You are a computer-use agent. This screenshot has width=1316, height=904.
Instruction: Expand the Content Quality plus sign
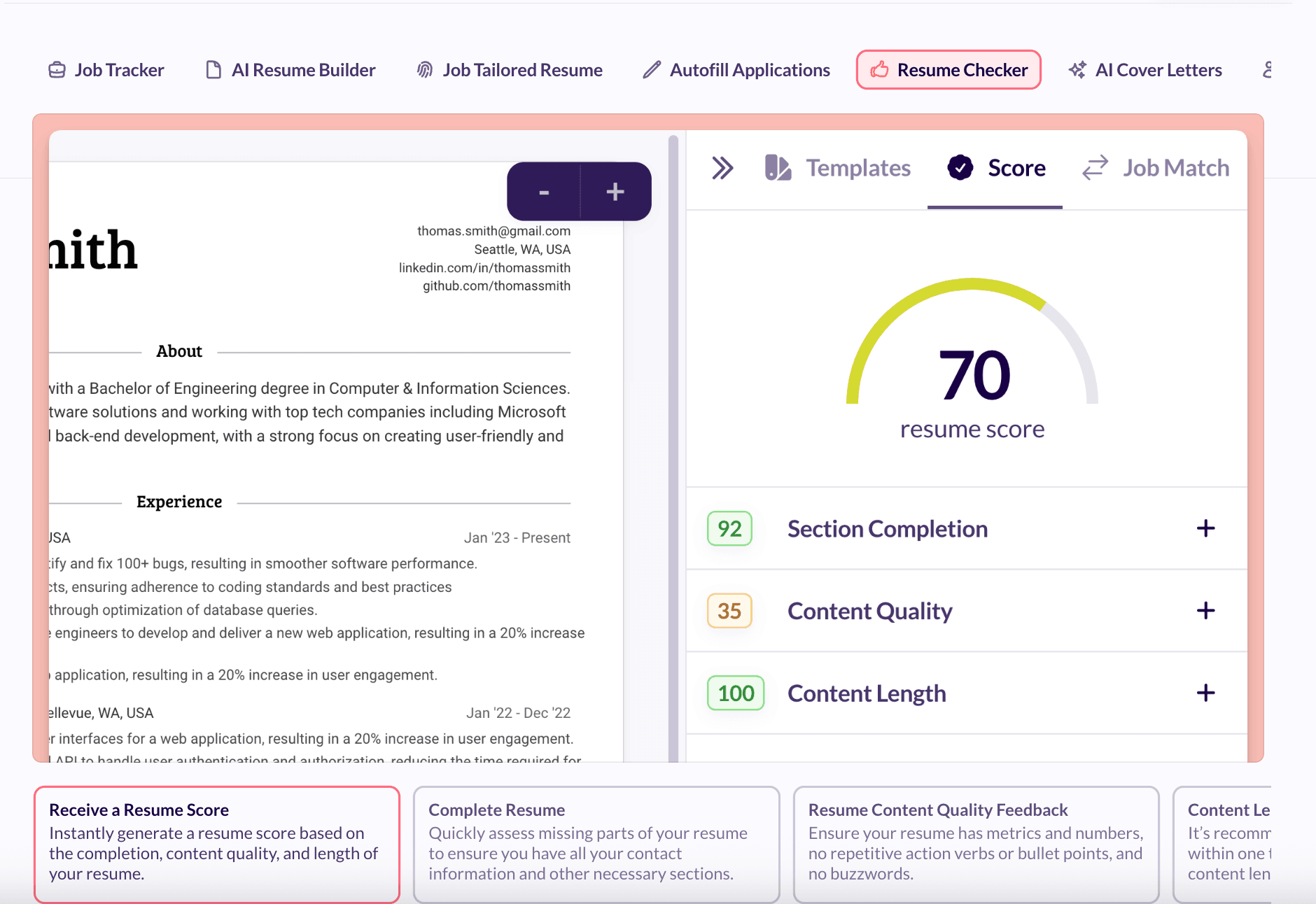pos(1205,611)
